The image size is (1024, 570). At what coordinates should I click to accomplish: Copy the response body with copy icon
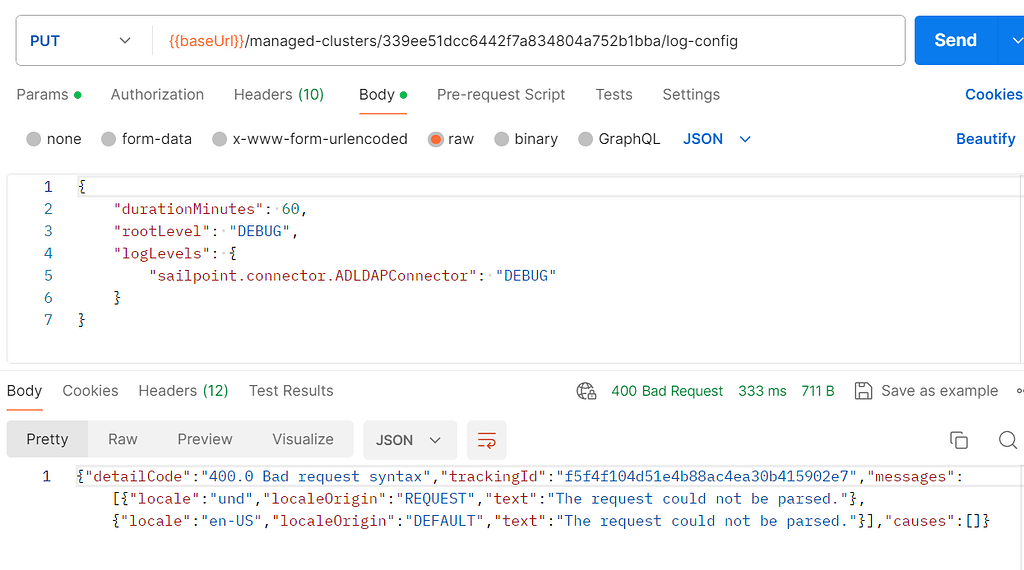[959, 440]
